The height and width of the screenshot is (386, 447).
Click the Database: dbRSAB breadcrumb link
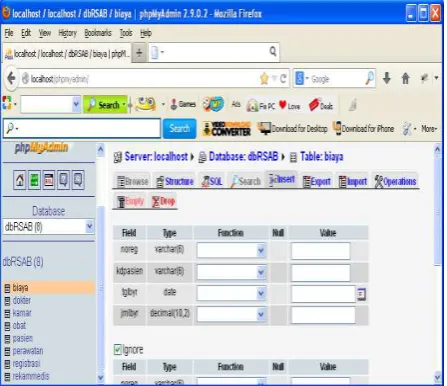(x=243, y=157)
